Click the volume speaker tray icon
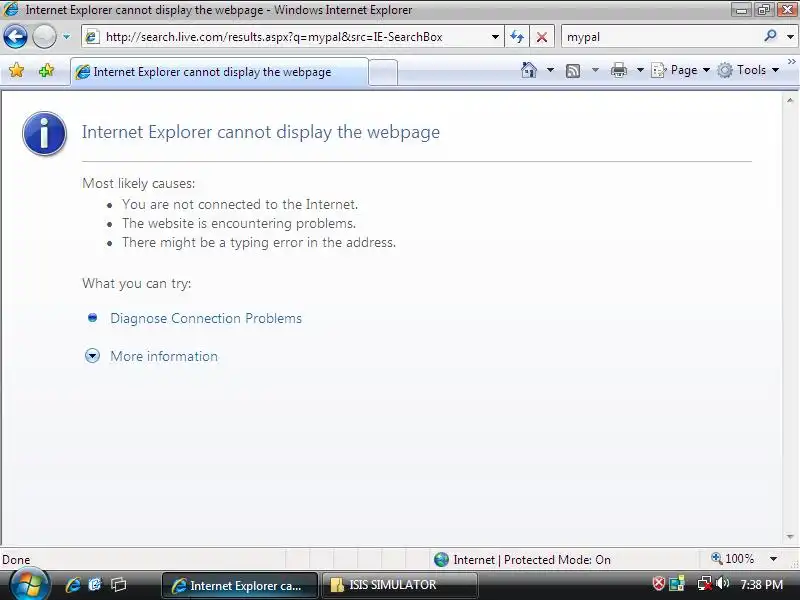 click(722, 583)
